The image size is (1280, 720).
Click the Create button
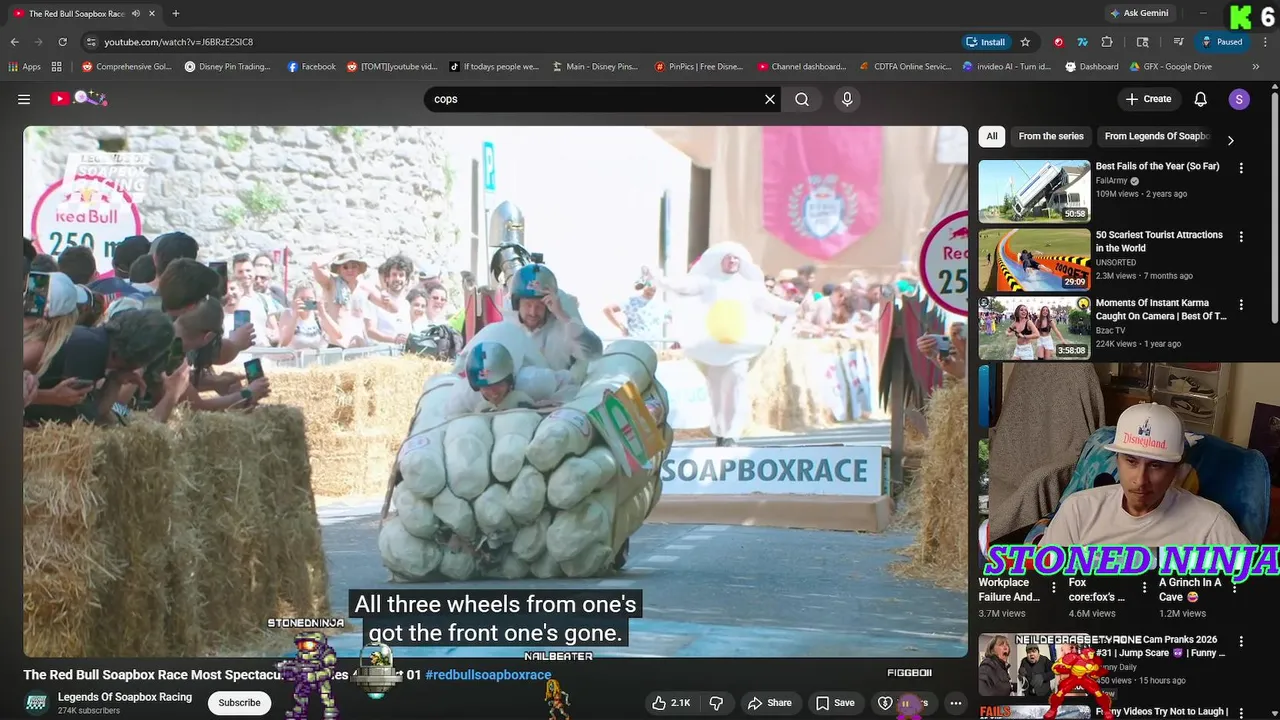coord(1148,99)
